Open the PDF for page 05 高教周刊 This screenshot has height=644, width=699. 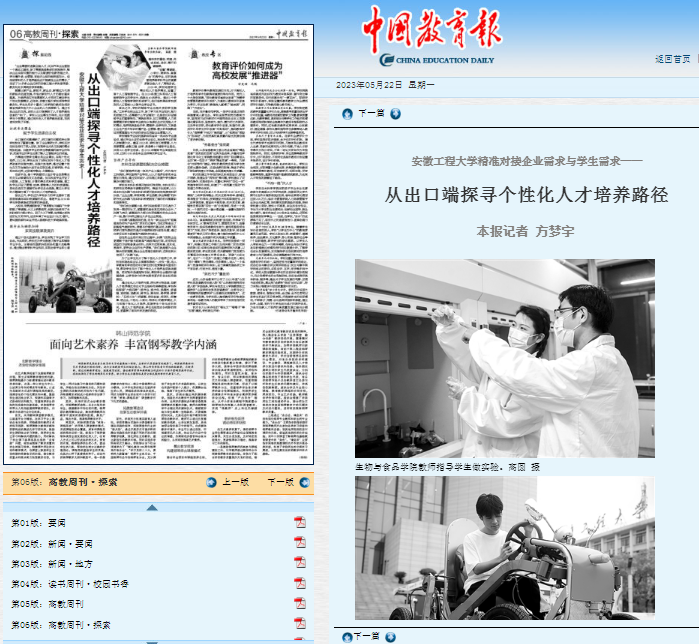pos(299,604)
